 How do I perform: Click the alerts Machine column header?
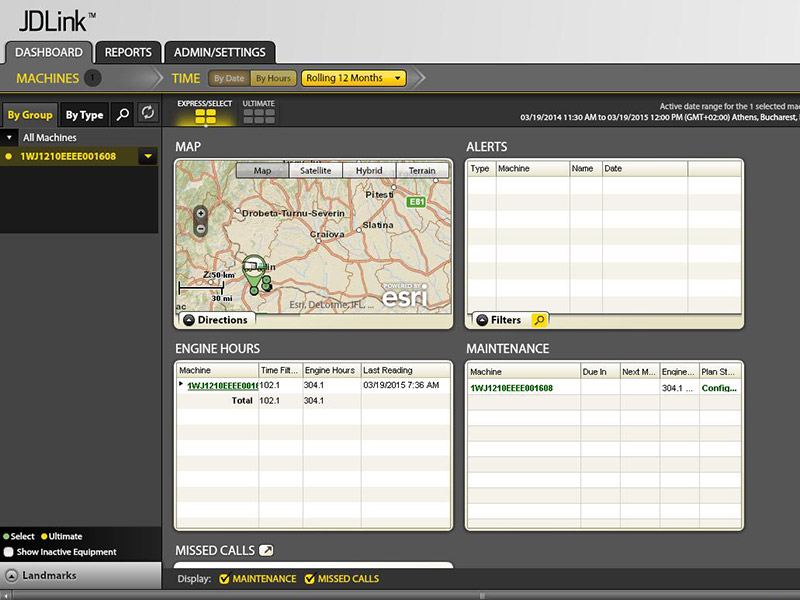[533, 168]
